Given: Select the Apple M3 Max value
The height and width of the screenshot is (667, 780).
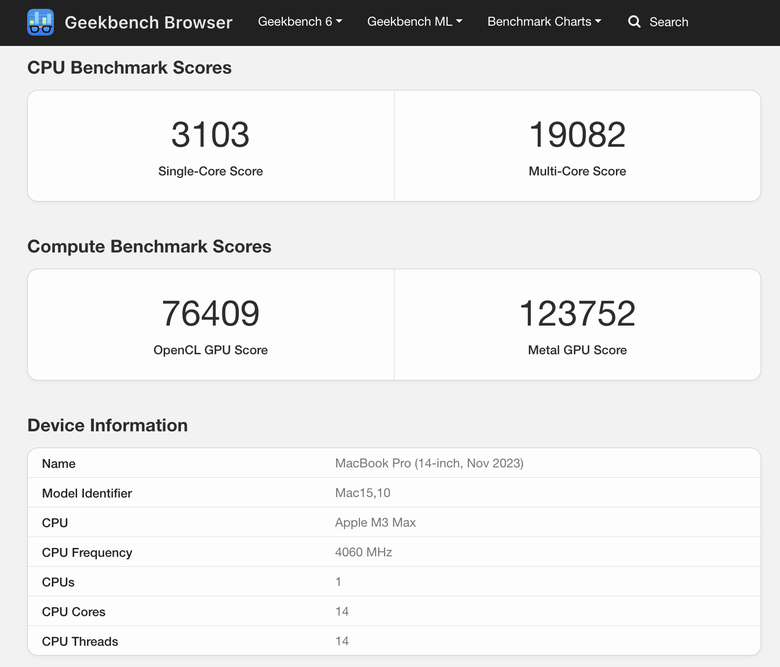Looking at the screenshot, I should pos(376,522).
